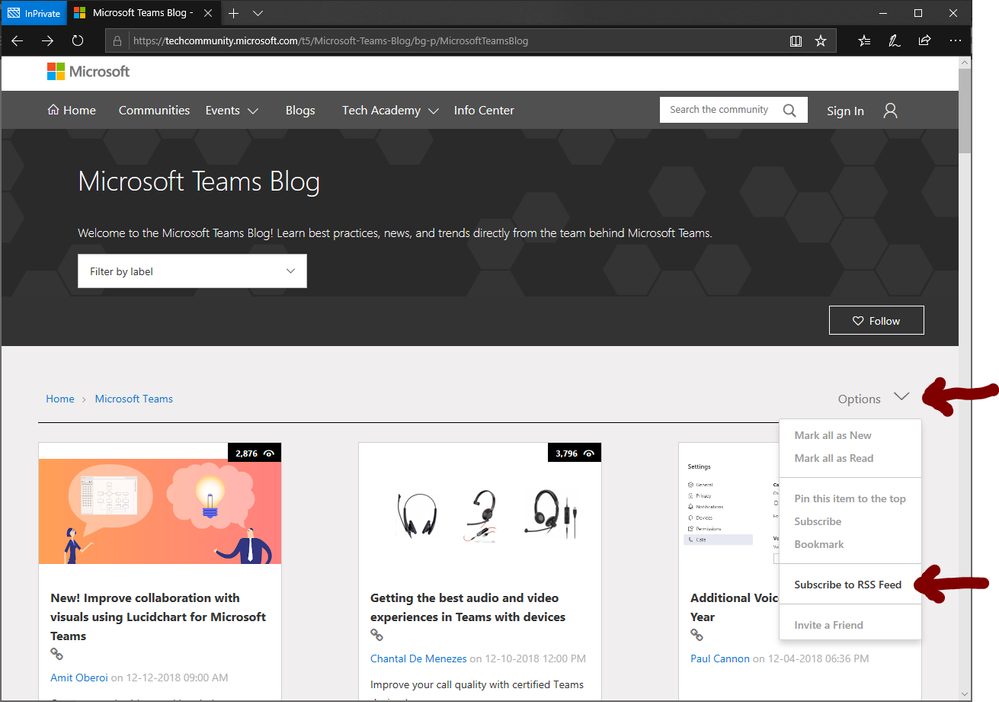
Task: Open the Getting the best audio article title
Action: 468,607
